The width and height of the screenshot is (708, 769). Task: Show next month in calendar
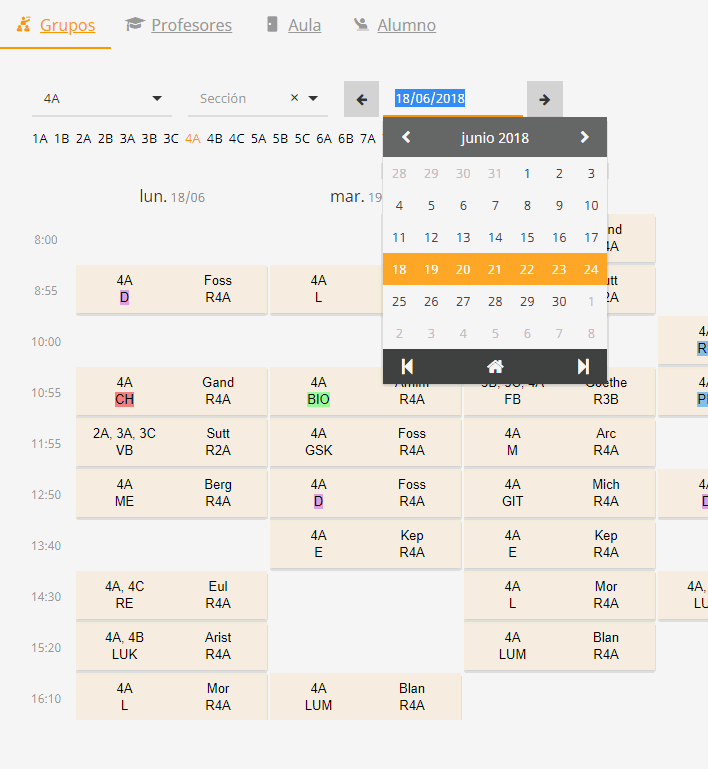[584, 137]
